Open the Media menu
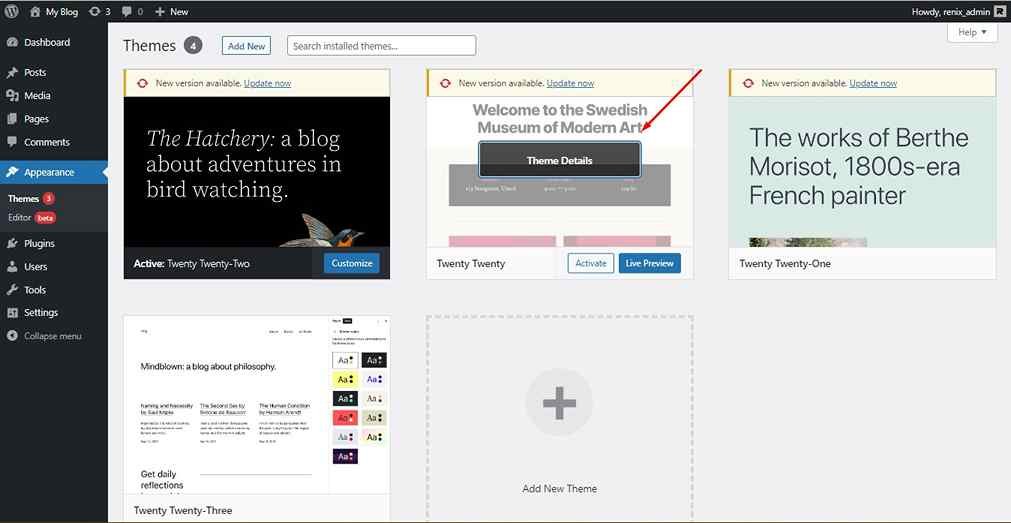The image size is (1011, 523). pyautogui.click(x=54, y=95)
